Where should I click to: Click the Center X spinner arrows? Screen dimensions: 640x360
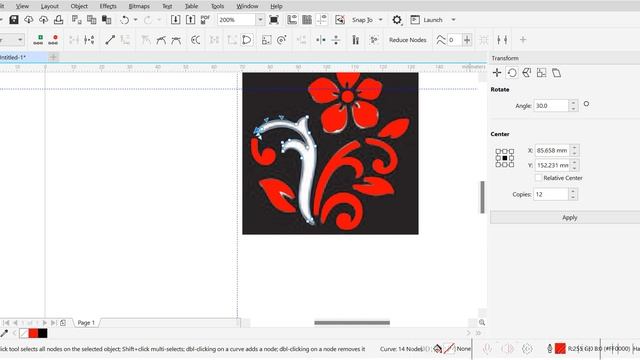tap(574, 150)
